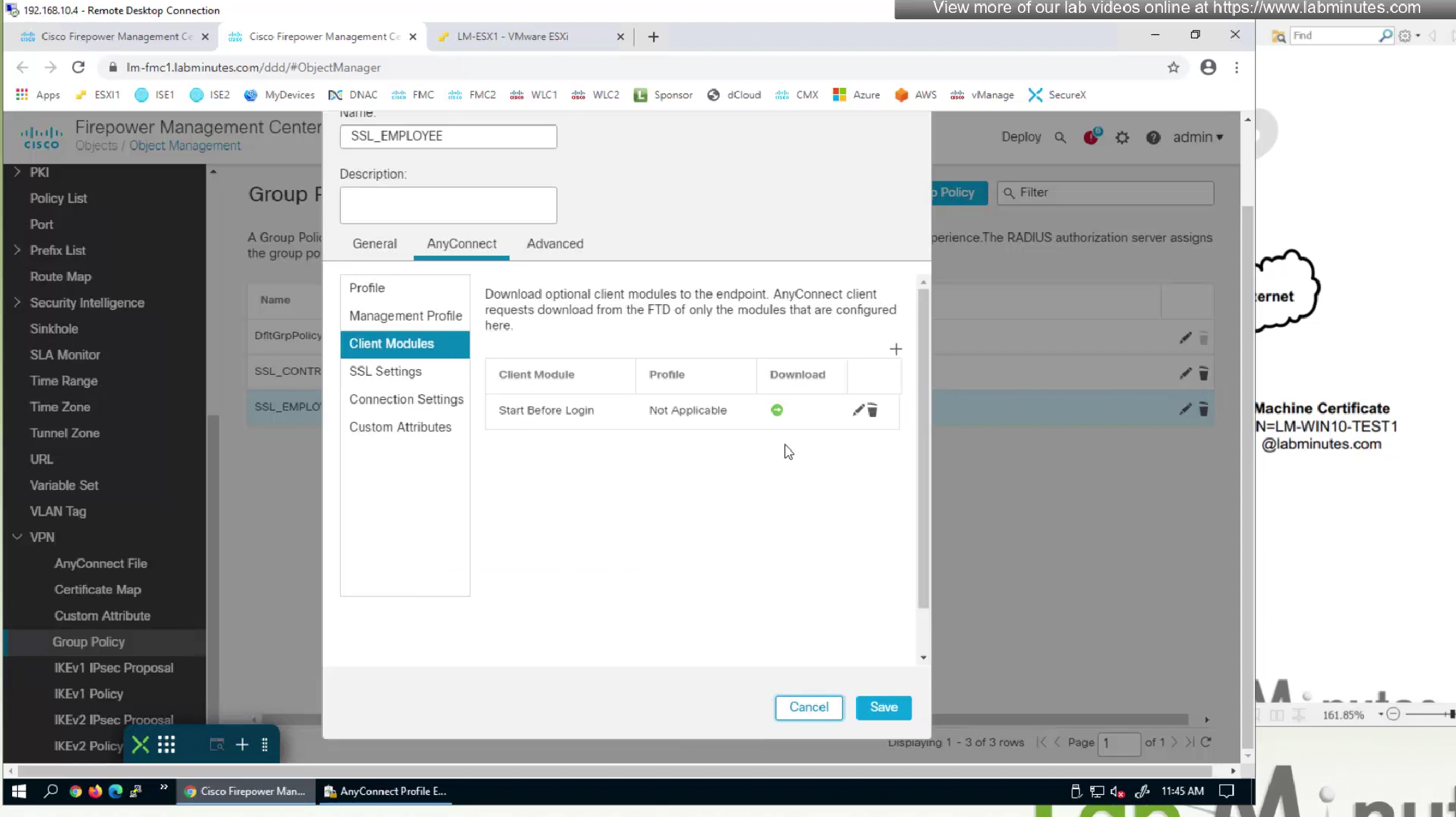Open the admin user dropdown
1456x817 pixels.
(x=1198, y=137)
